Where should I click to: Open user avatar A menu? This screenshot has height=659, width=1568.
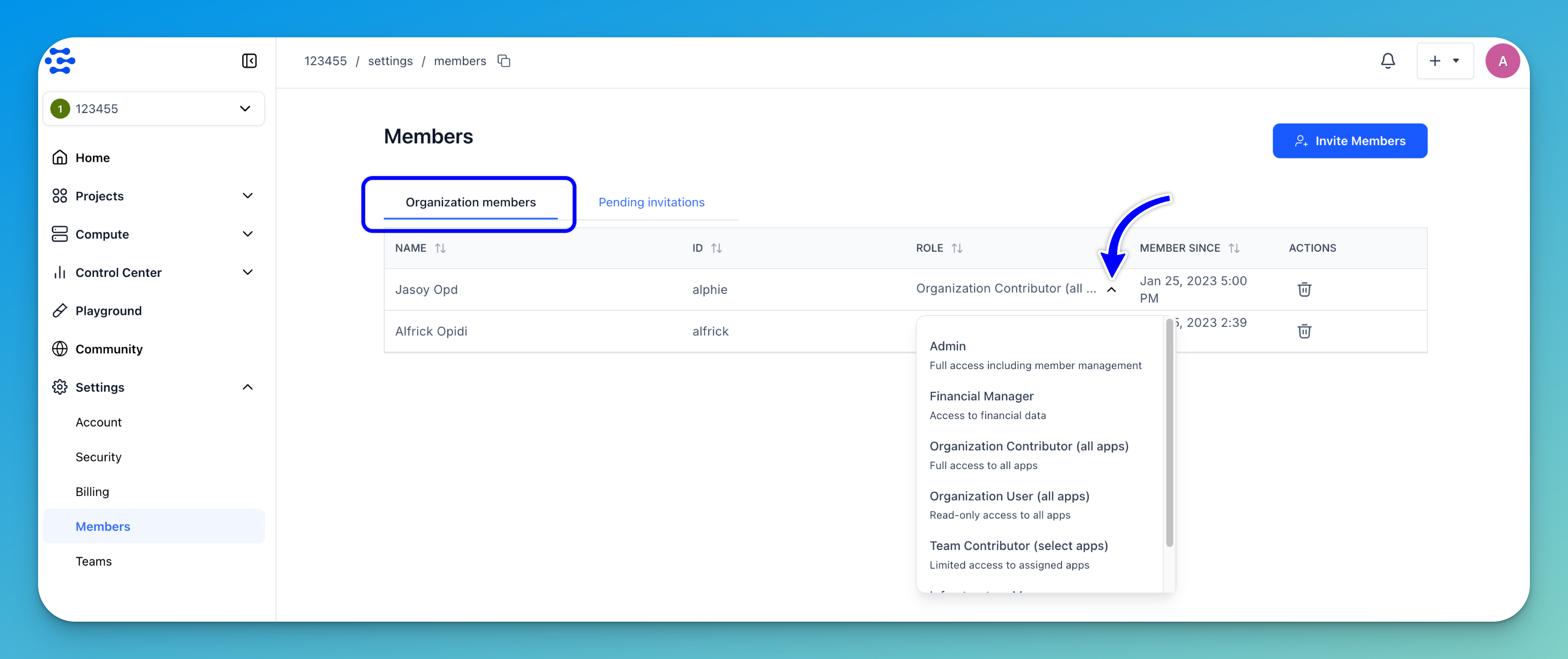tap(1502, 61)
